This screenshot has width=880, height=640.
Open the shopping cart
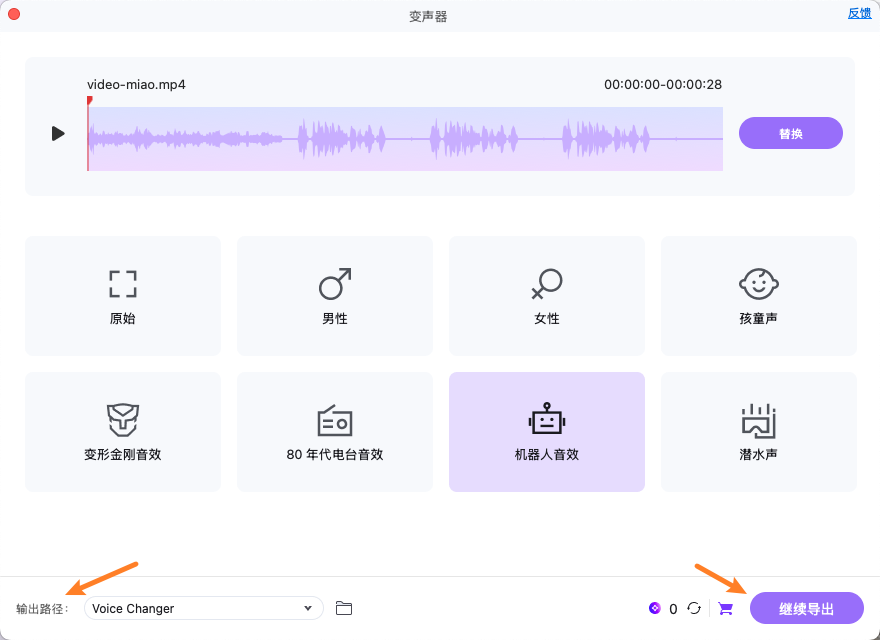point(725,608)
